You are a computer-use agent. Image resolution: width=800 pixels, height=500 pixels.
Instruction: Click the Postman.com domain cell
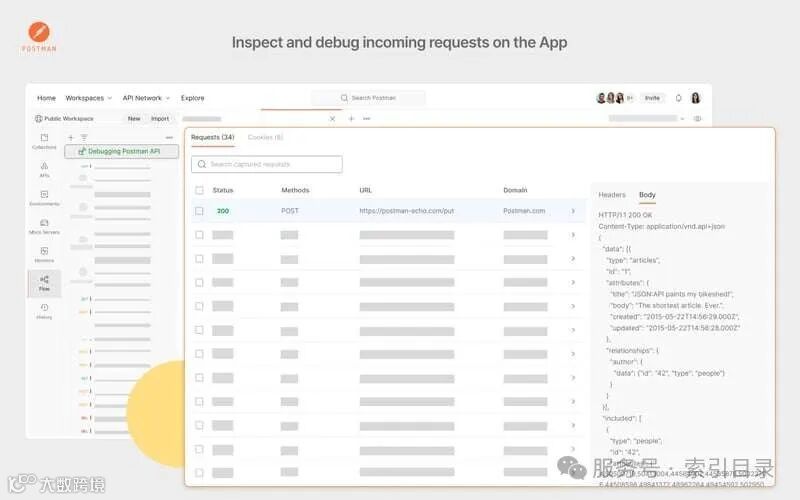(x=524, y=211)
